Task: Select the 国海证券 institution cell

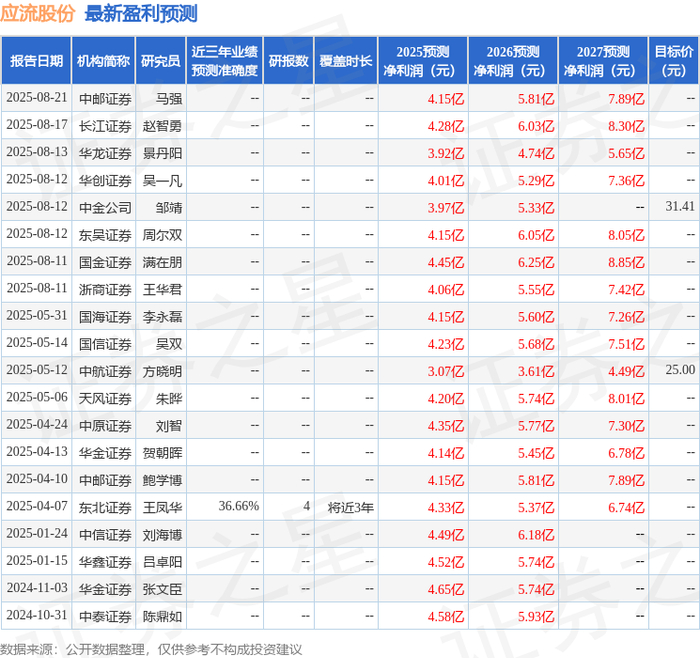Action: pyautogui.click(x=105, y=317)
